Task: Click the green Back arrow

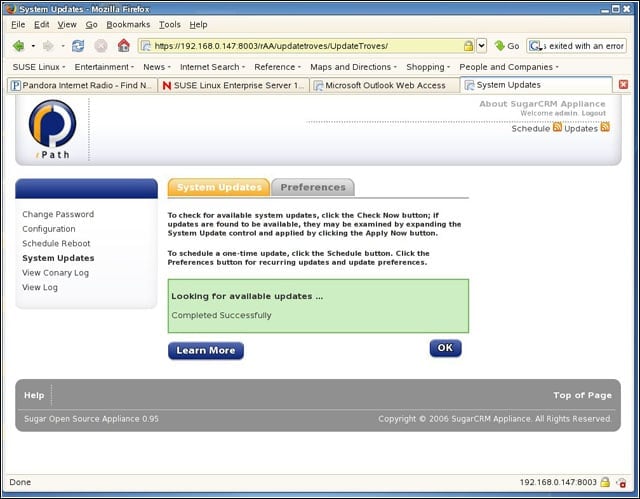Action: [x=18, y=46]
